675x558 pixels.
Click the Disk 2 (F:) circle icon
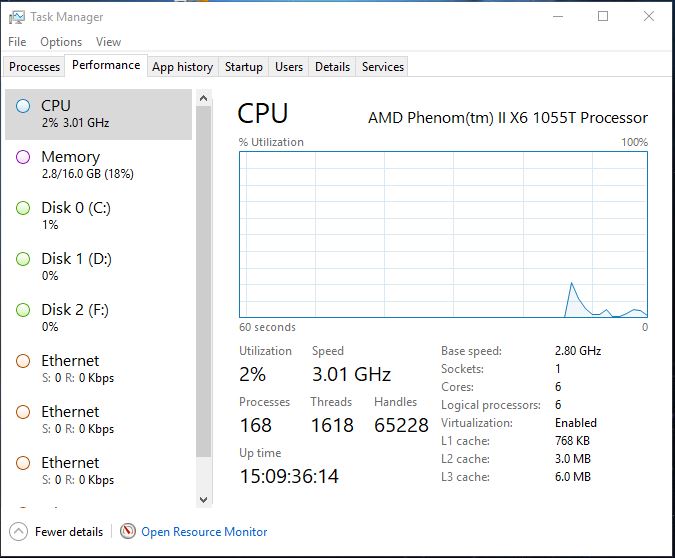coord(23,310)
